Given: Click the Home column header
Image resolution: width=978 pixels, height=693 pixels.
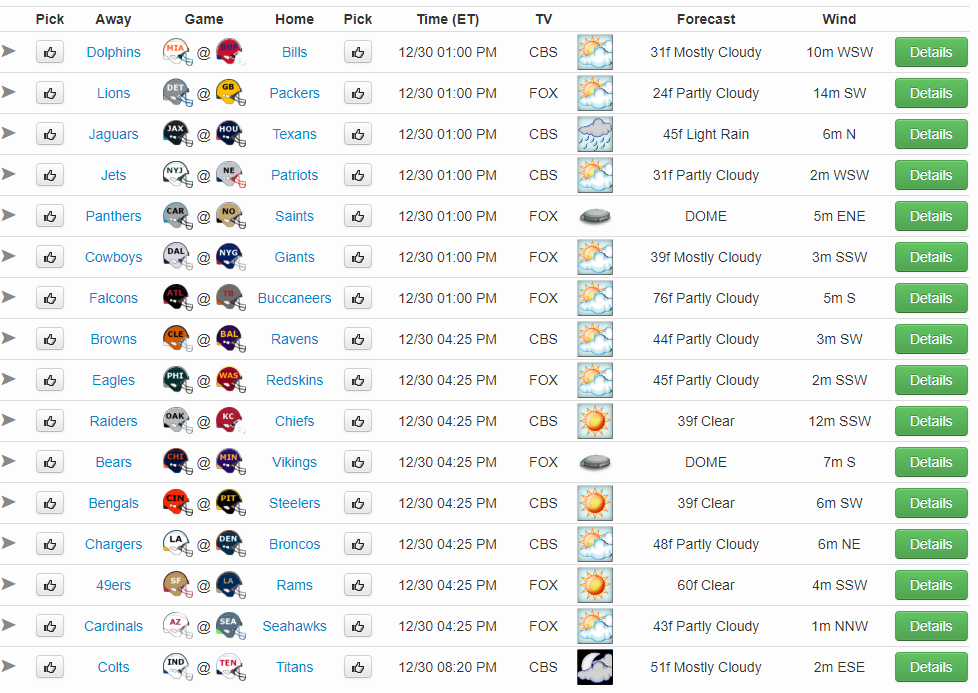Looking at the screenshot, I should [x=294, y=19].
